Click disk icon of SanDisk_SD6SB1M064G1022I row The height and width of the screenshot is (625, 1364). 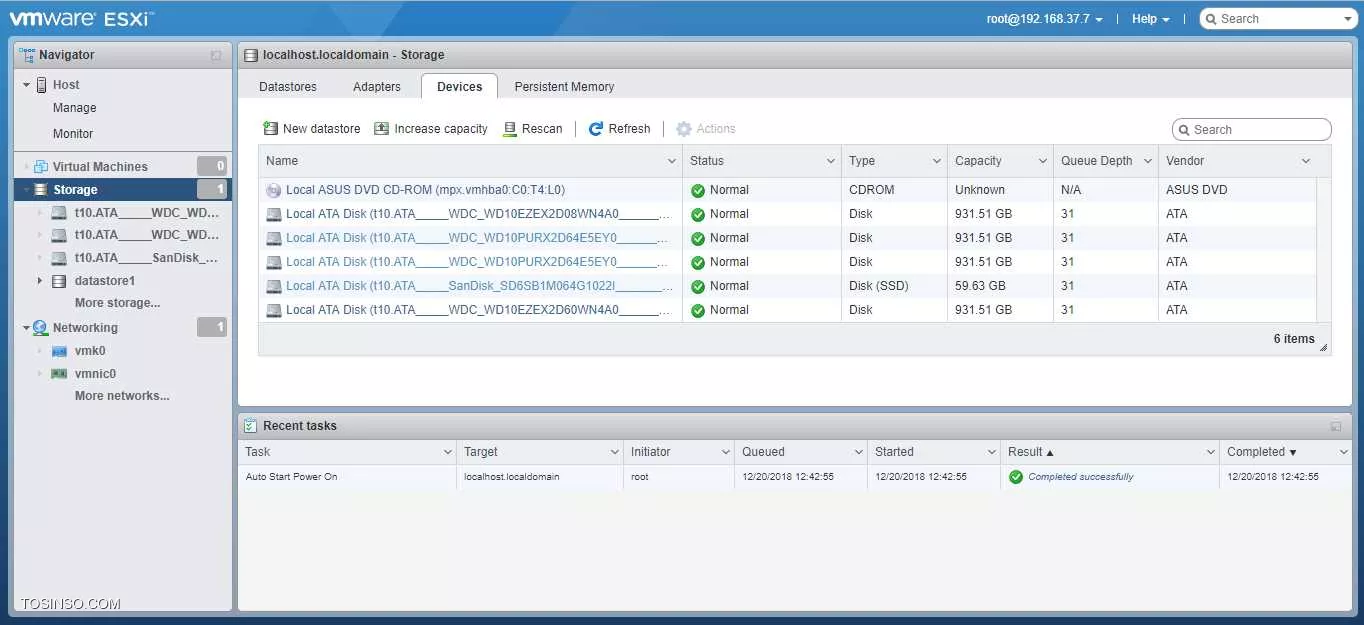coord(274,286)
